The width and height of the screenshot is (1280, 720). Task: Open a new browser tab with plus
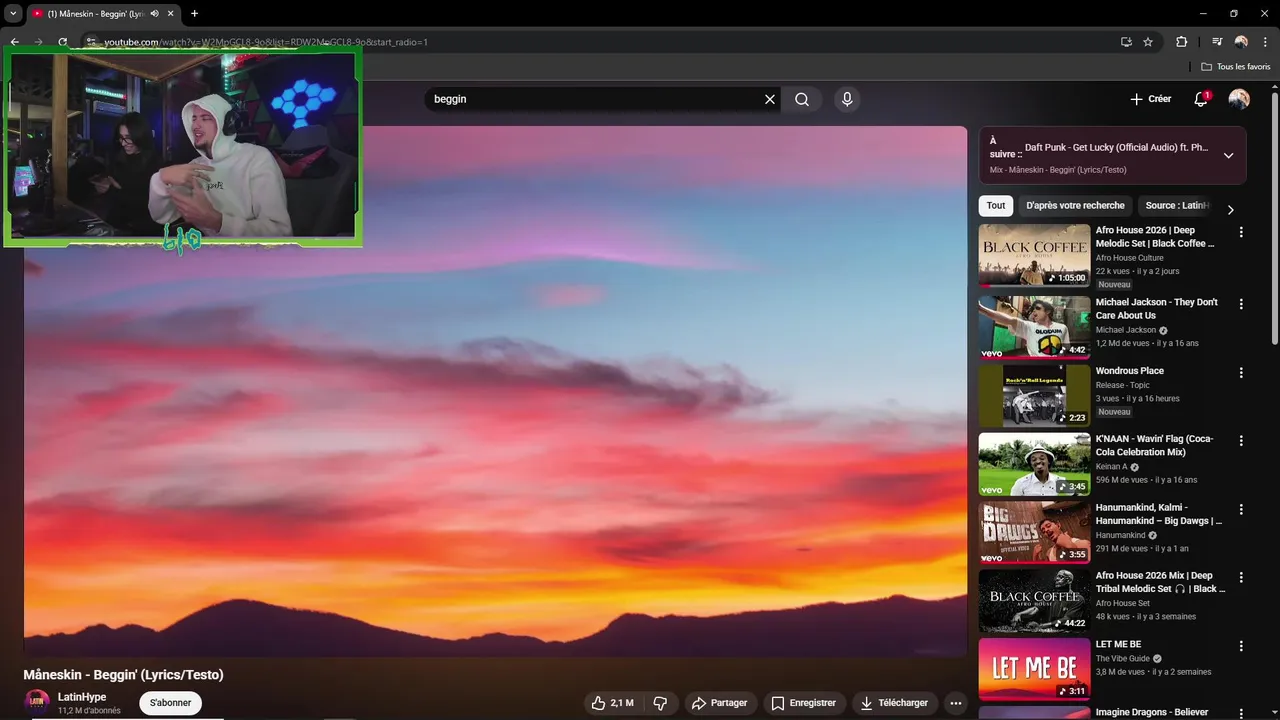tap(194, 14)
